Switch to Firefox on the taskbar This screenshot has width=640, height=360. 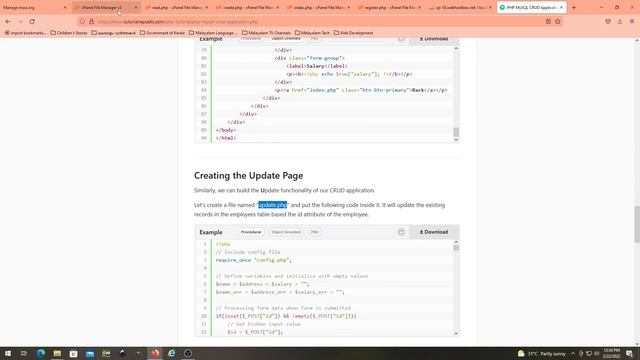pos(155,353)
